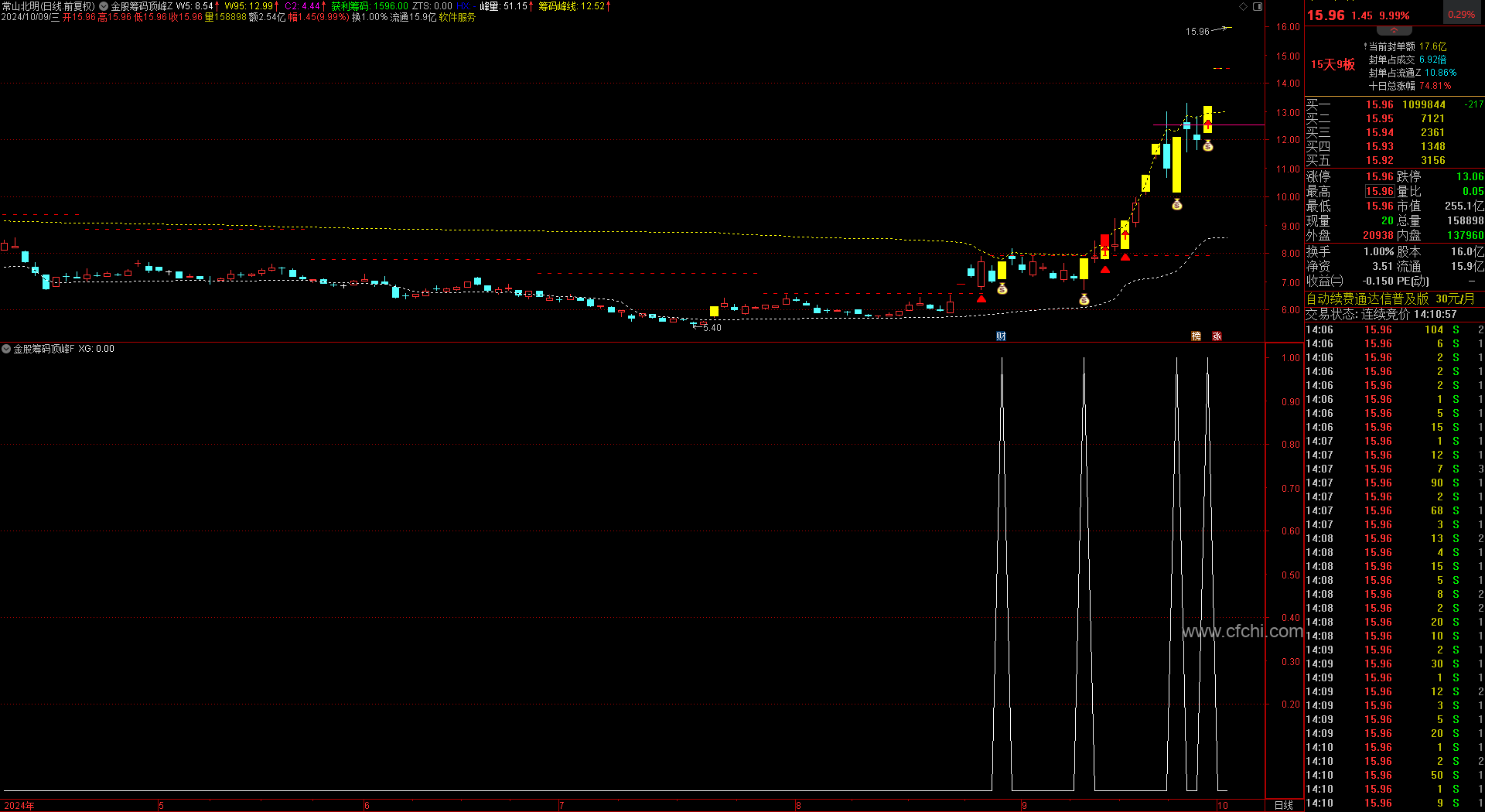1485x812 pixels.
Task: Click the 榜 marker below the chart
Action: 1196,336
